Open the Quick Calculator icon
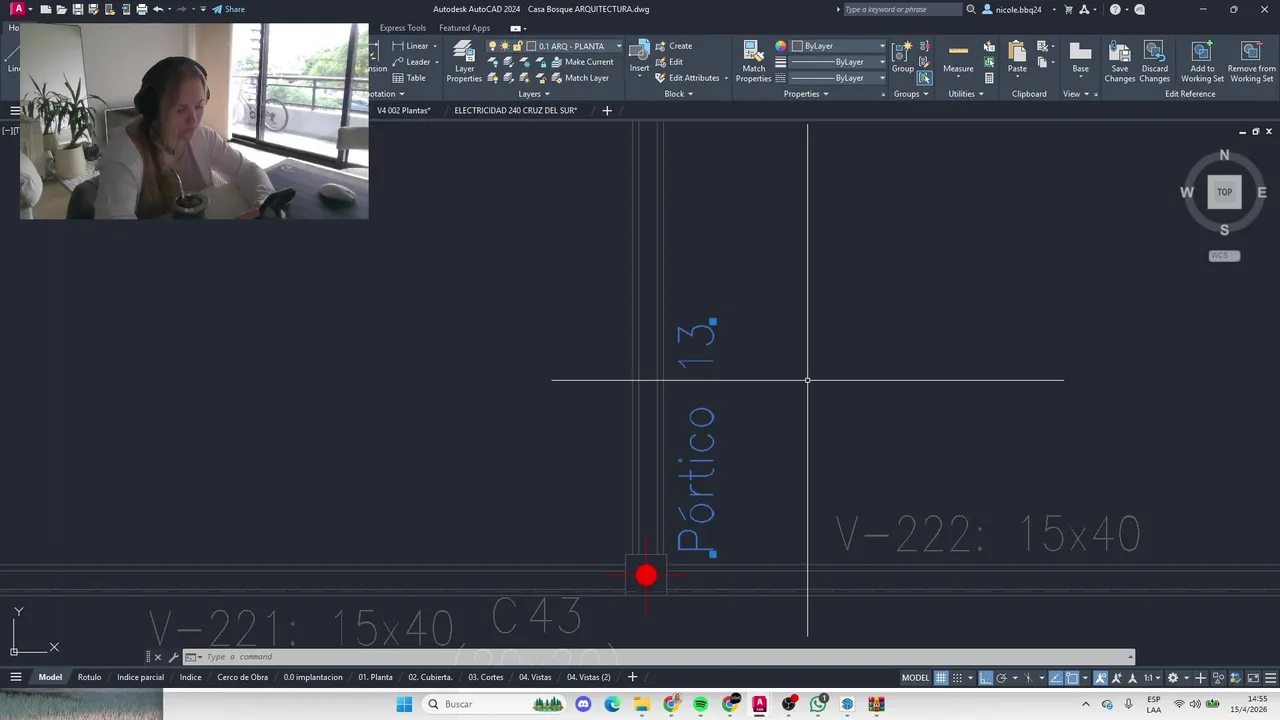The image size is (1280, 720). [989, 78]
